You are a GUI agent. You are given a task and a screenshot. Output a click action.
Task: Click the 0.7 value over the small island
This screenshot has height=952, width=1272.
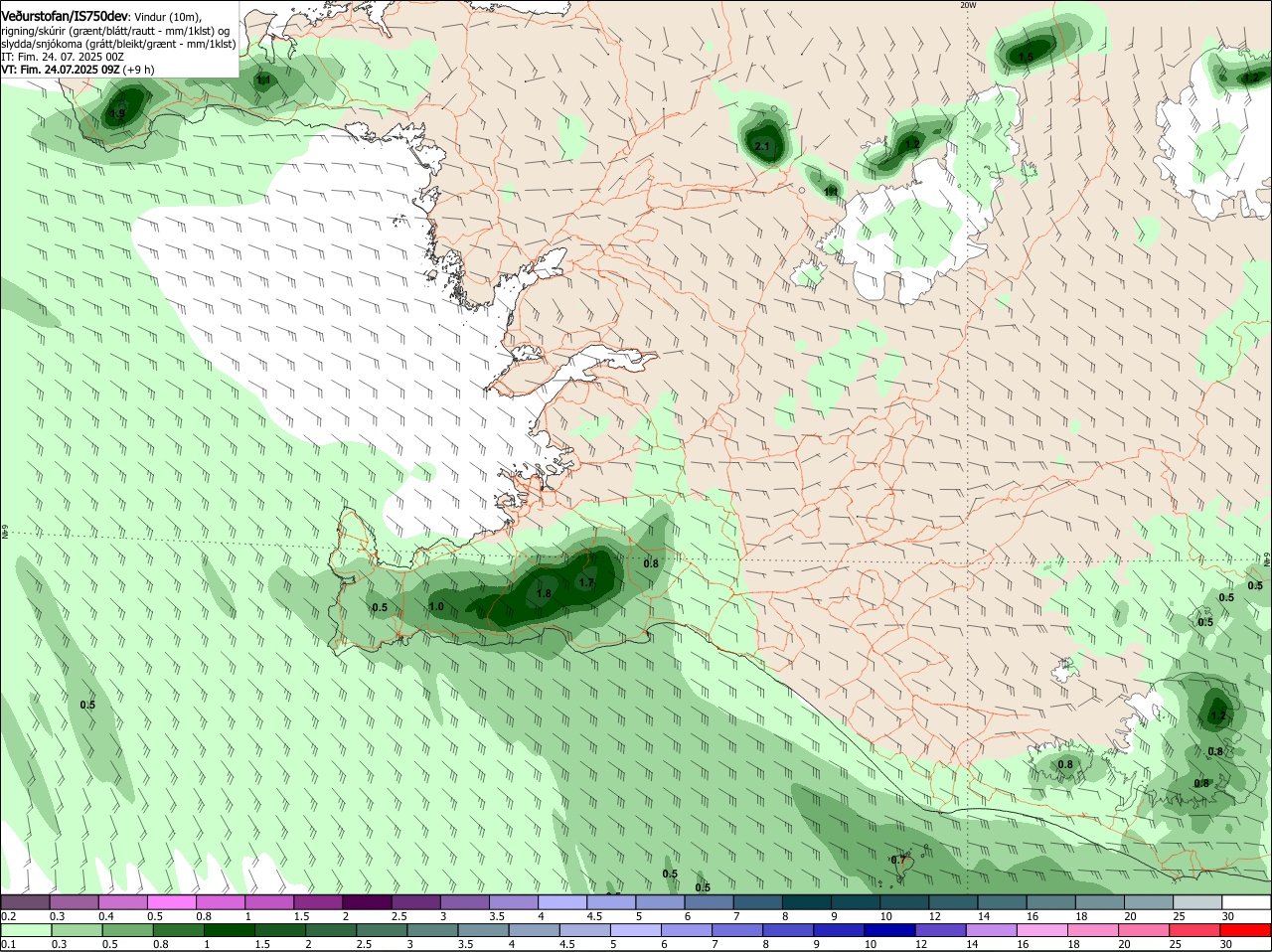[x=897, y=860]
